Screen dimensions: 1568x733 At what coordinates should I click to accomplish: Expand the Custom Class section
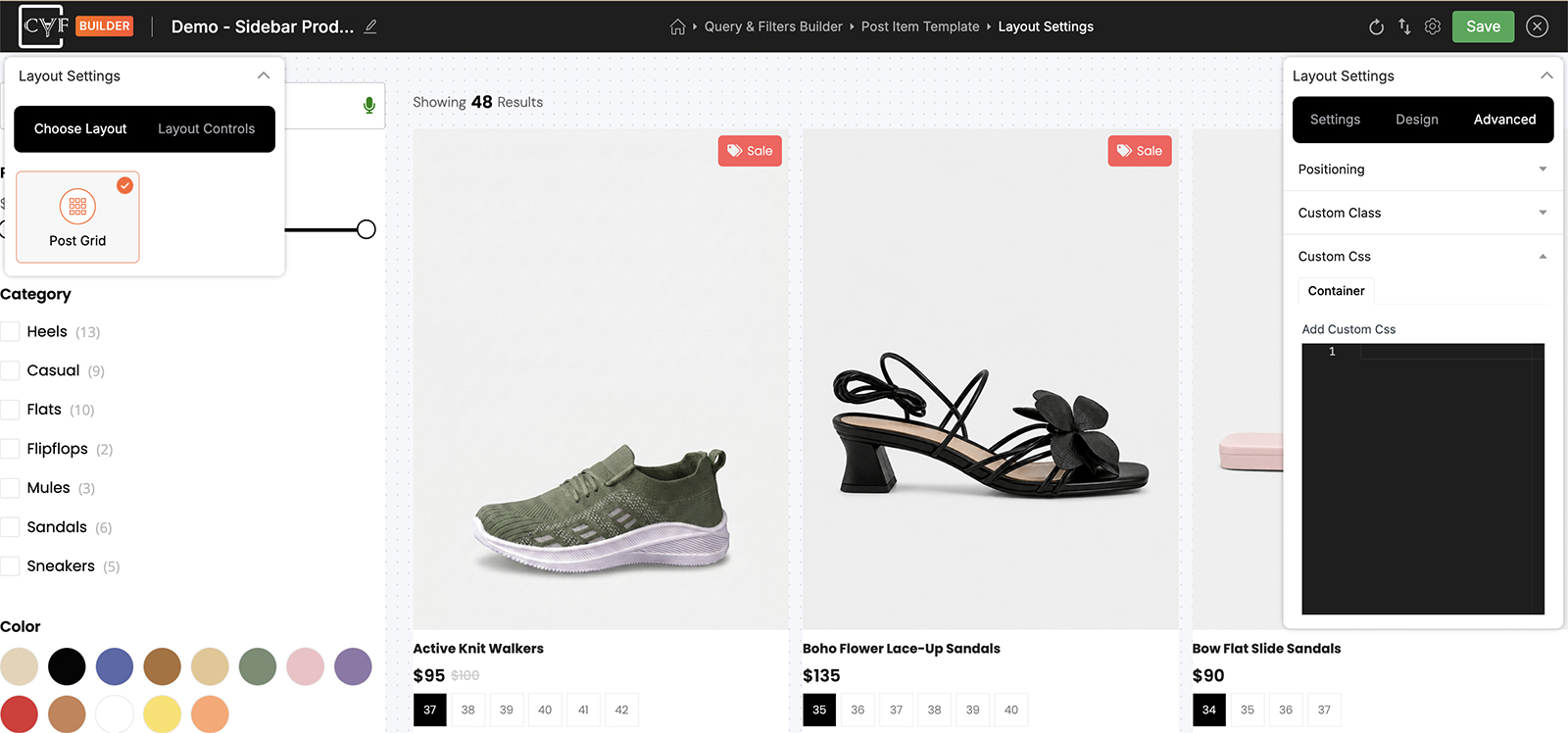click(x=1423, y=213)
